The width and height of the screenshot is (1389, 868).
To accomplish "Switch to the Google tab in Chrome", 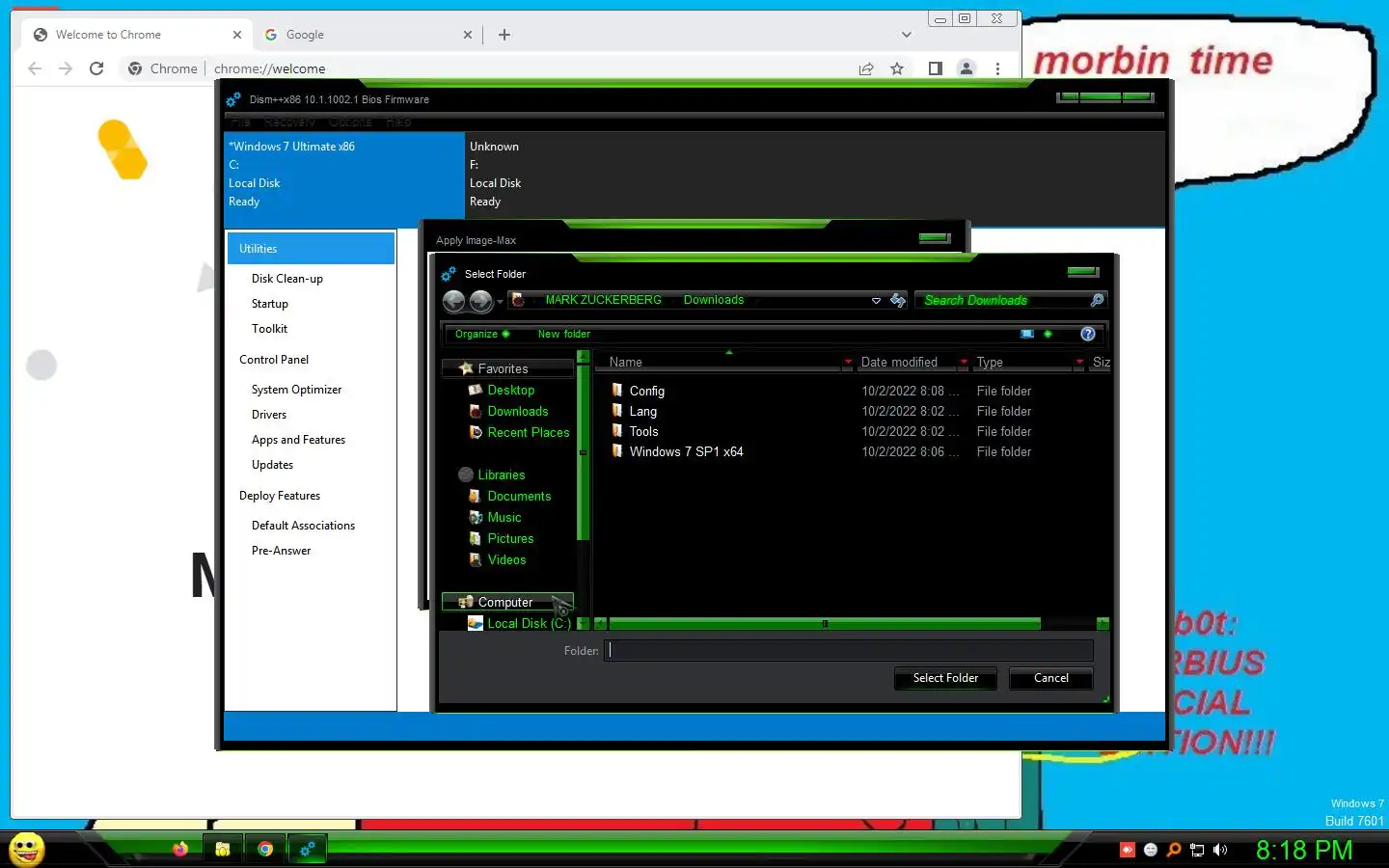I will click(x=368, y=35).
